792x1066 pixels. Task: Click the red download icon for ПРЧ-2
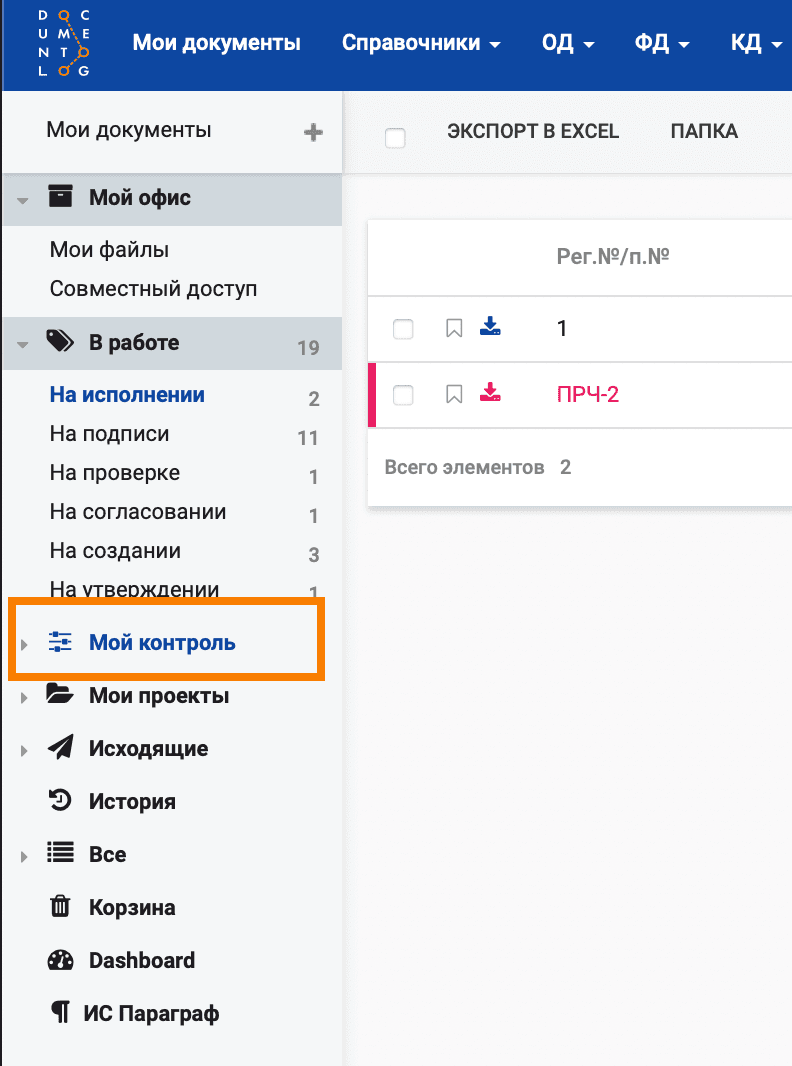click(x=490, y=393)
